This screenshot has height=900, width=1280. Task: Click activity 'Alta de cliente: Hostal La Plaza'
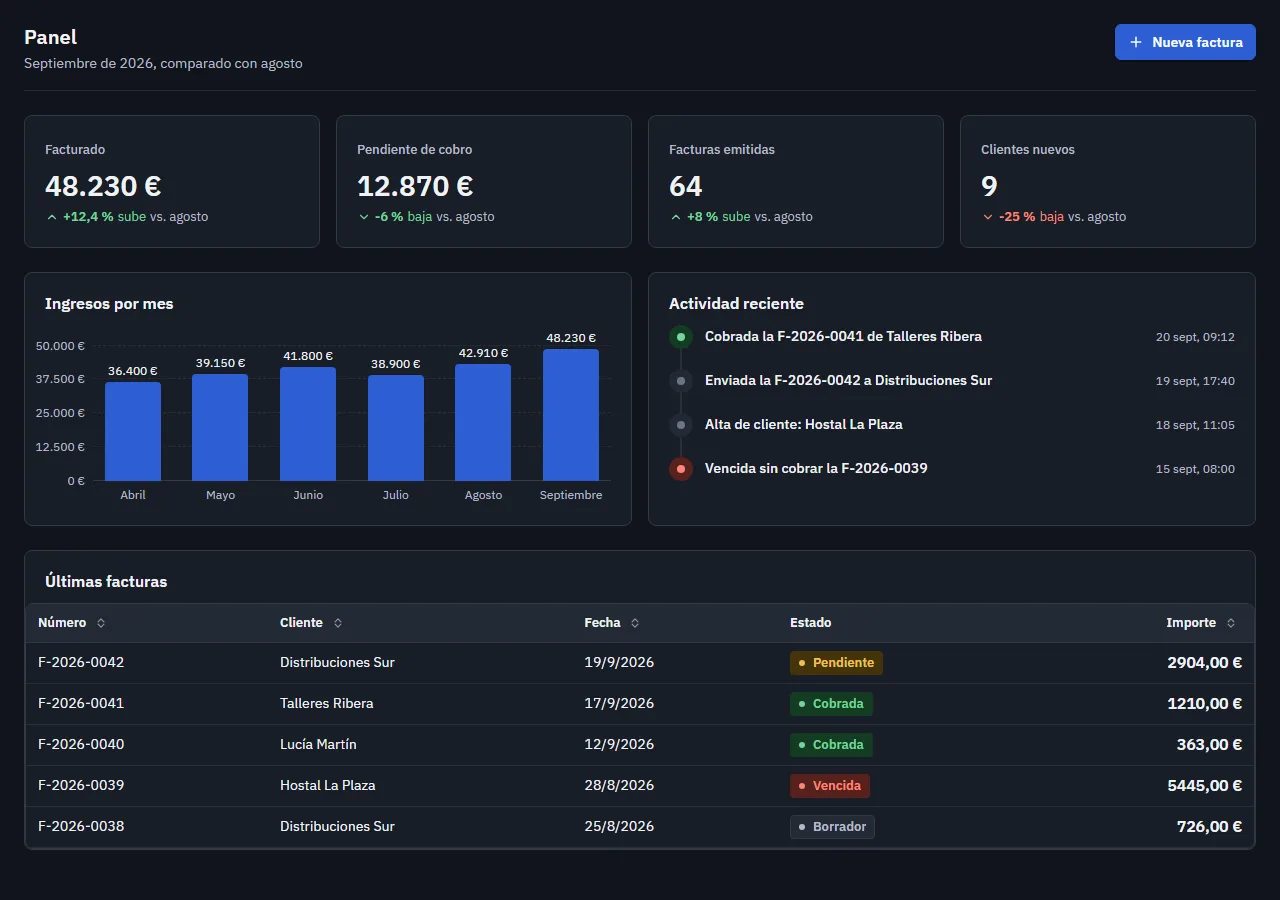(x=804, y=425)
